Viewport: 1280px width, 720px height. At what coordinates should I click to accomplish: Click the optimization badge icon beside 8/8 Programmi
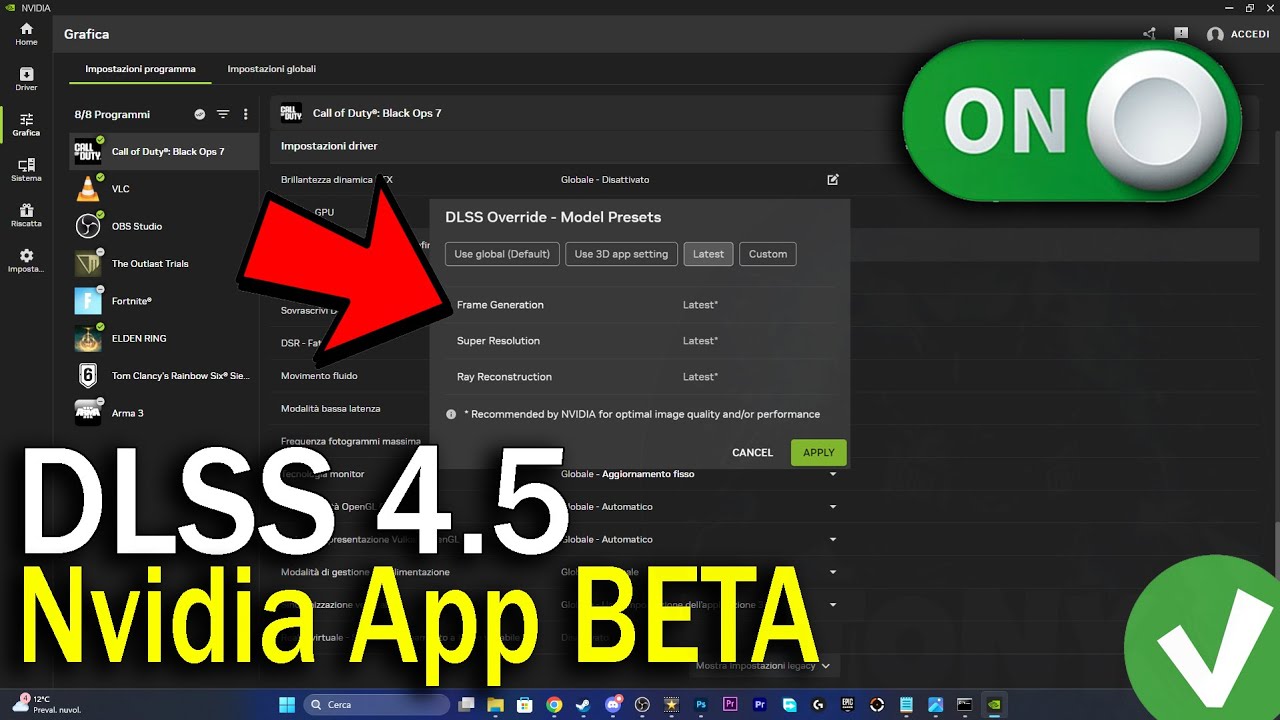point(200,114)
